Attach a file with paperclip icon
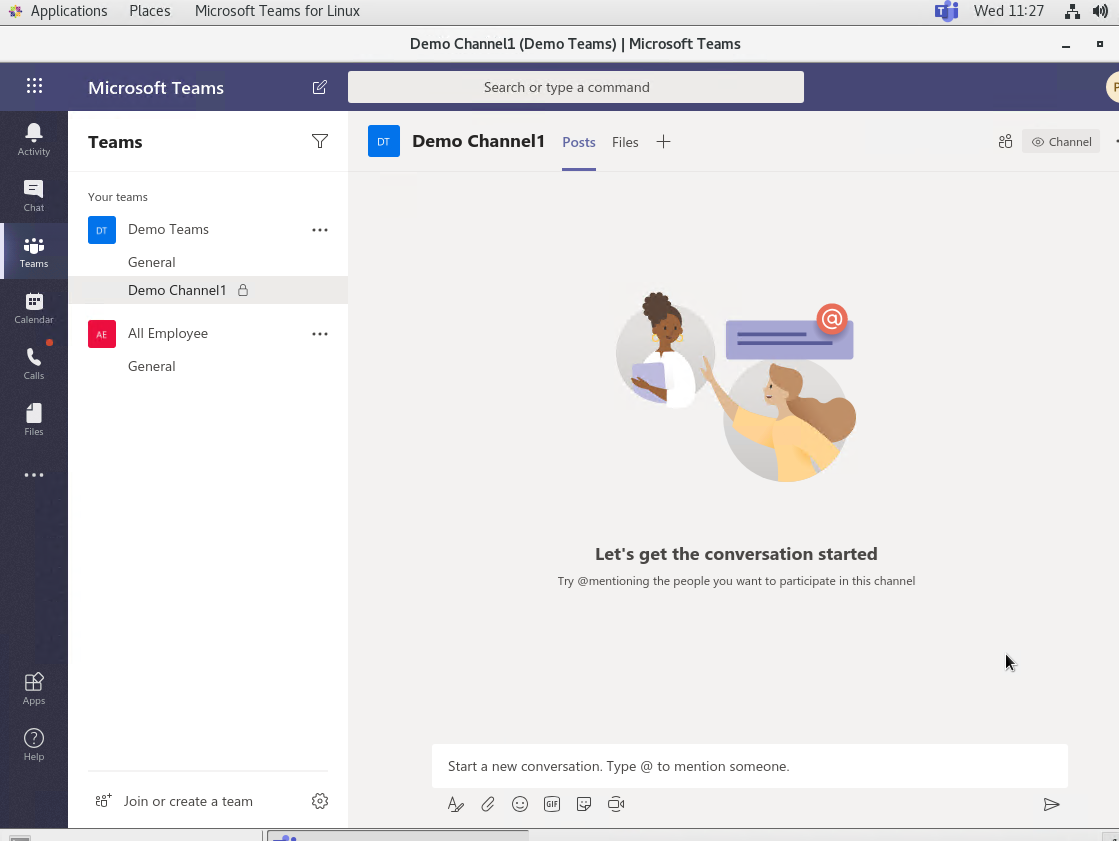This screenshot has width=1119, height=841. click(x=487, y=805)
